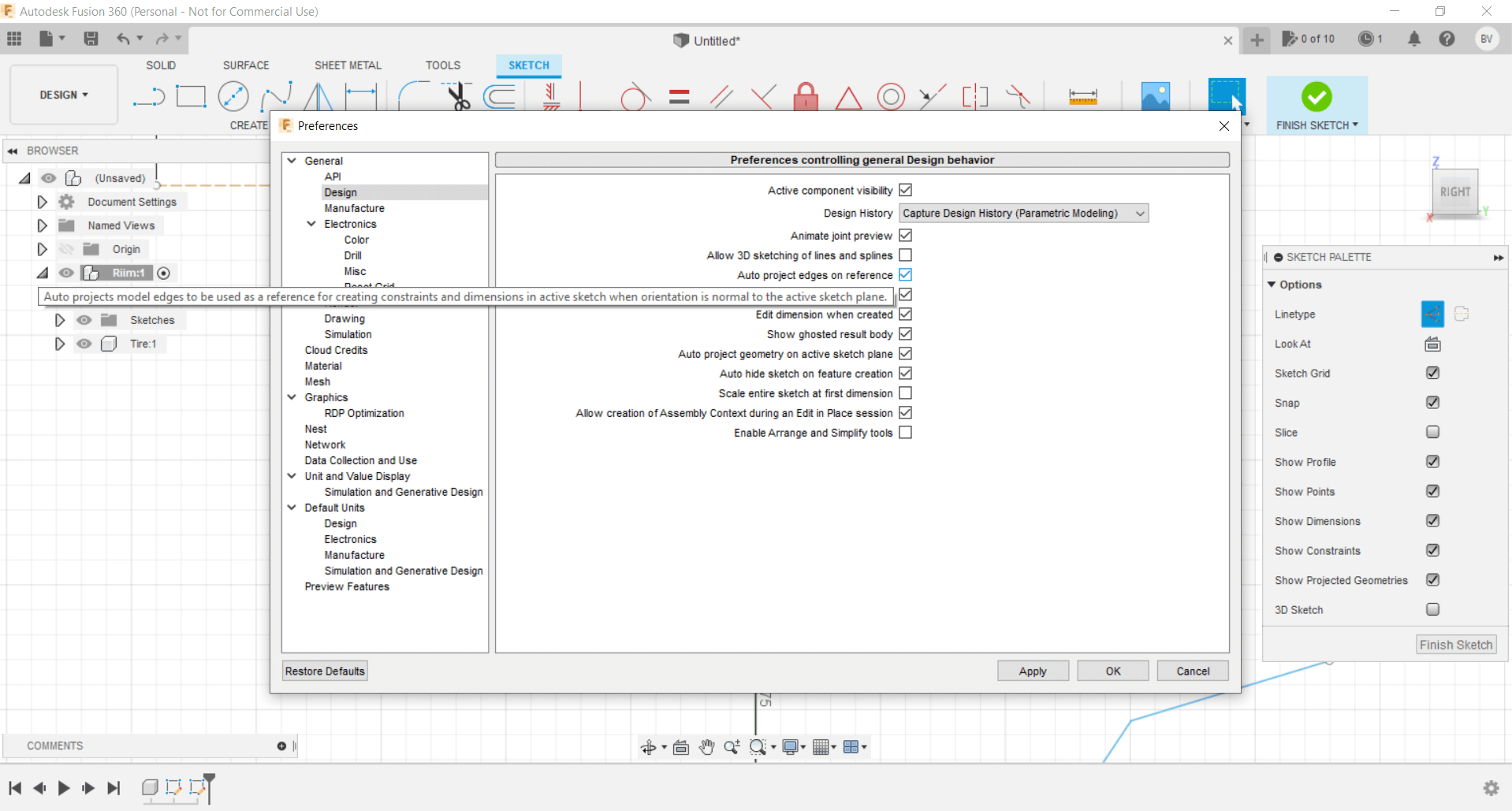Viewport: 1512px width, 811px height.
Task: Expand the Tire:1 browser node
Action: [60, 344]
